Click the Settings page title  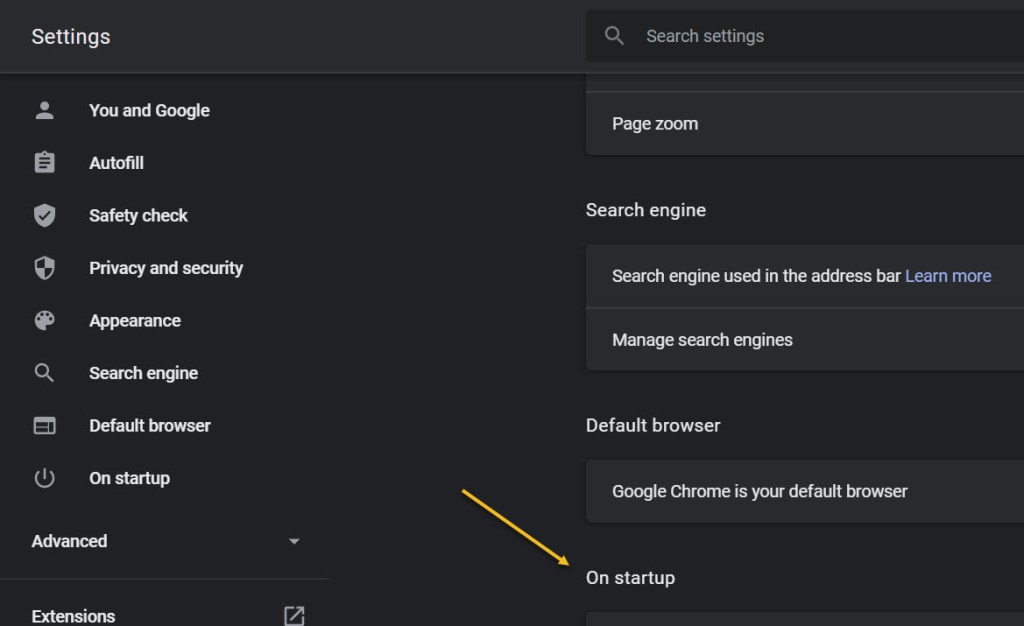pyautogui.click(x=71, y=37)
